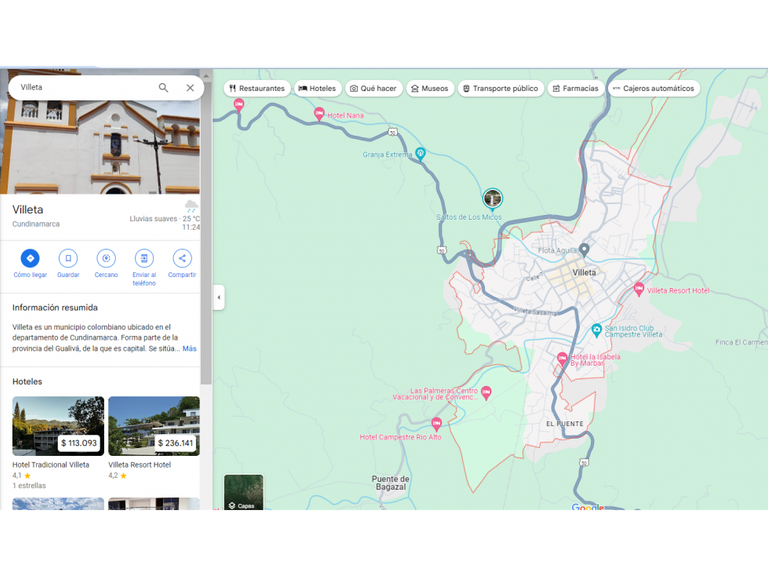Open the Capas layers thumbnail
Screen dimensions: 768x576
[x=243, y=492]
